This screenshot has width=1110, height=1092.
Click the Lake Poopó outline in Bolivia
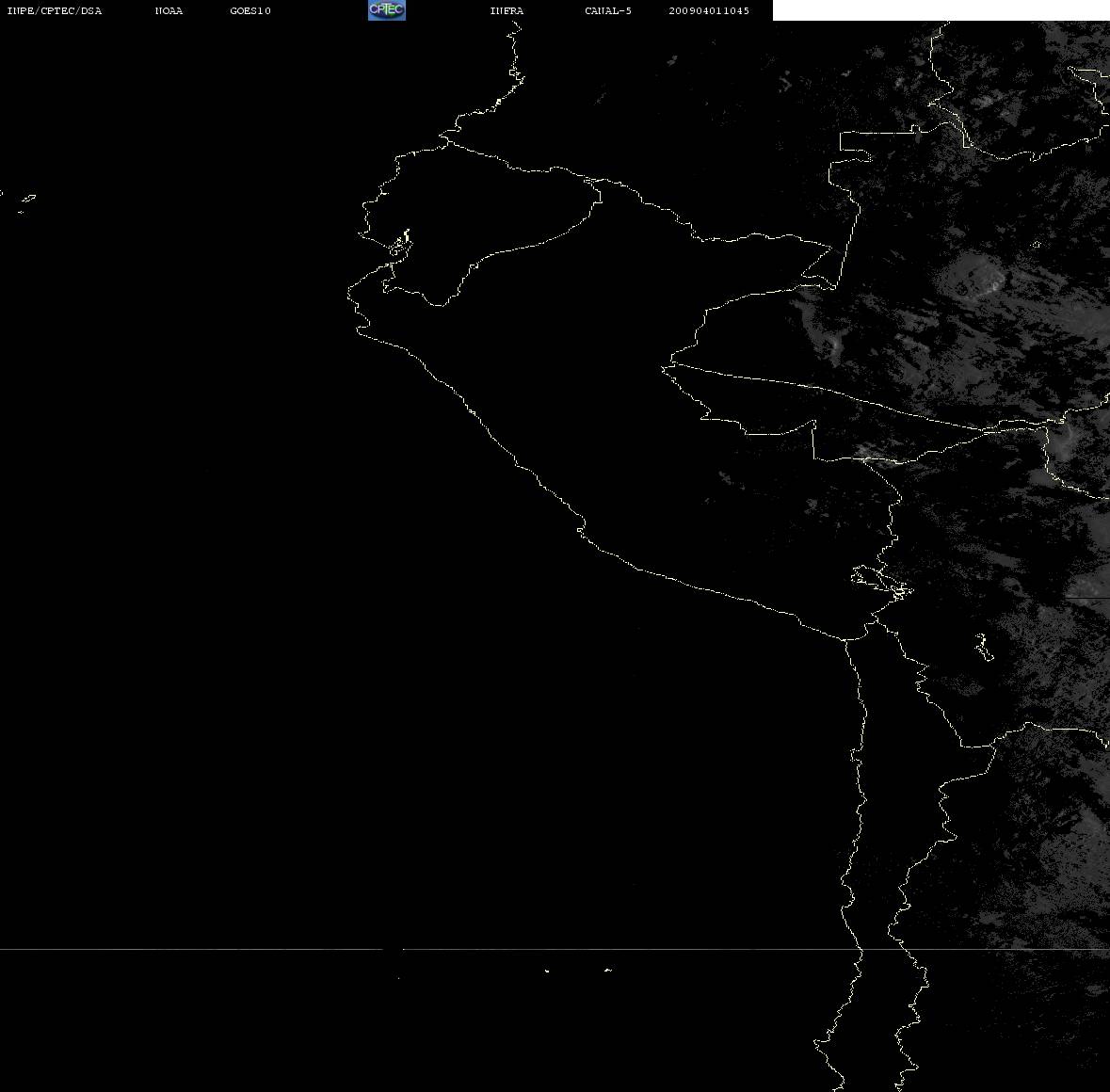point(984,647)
